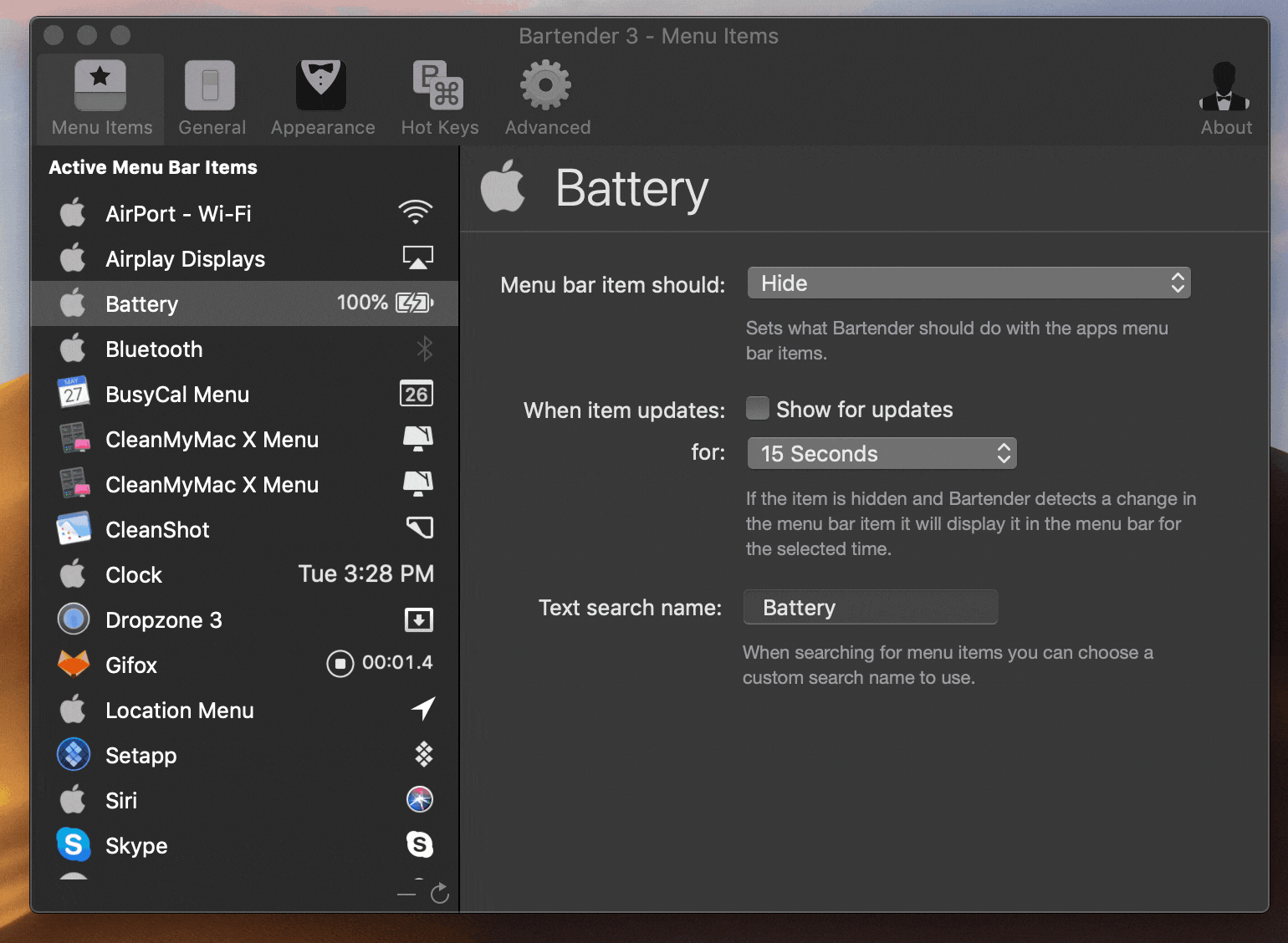Open the Menu Items tab

[101, 99]
